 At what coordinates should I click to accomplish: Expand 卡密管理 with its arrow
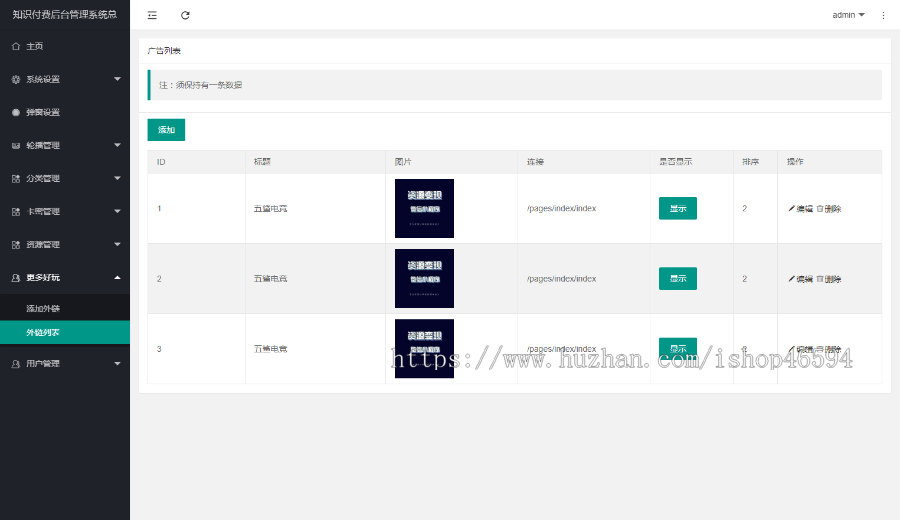(117, 211)
